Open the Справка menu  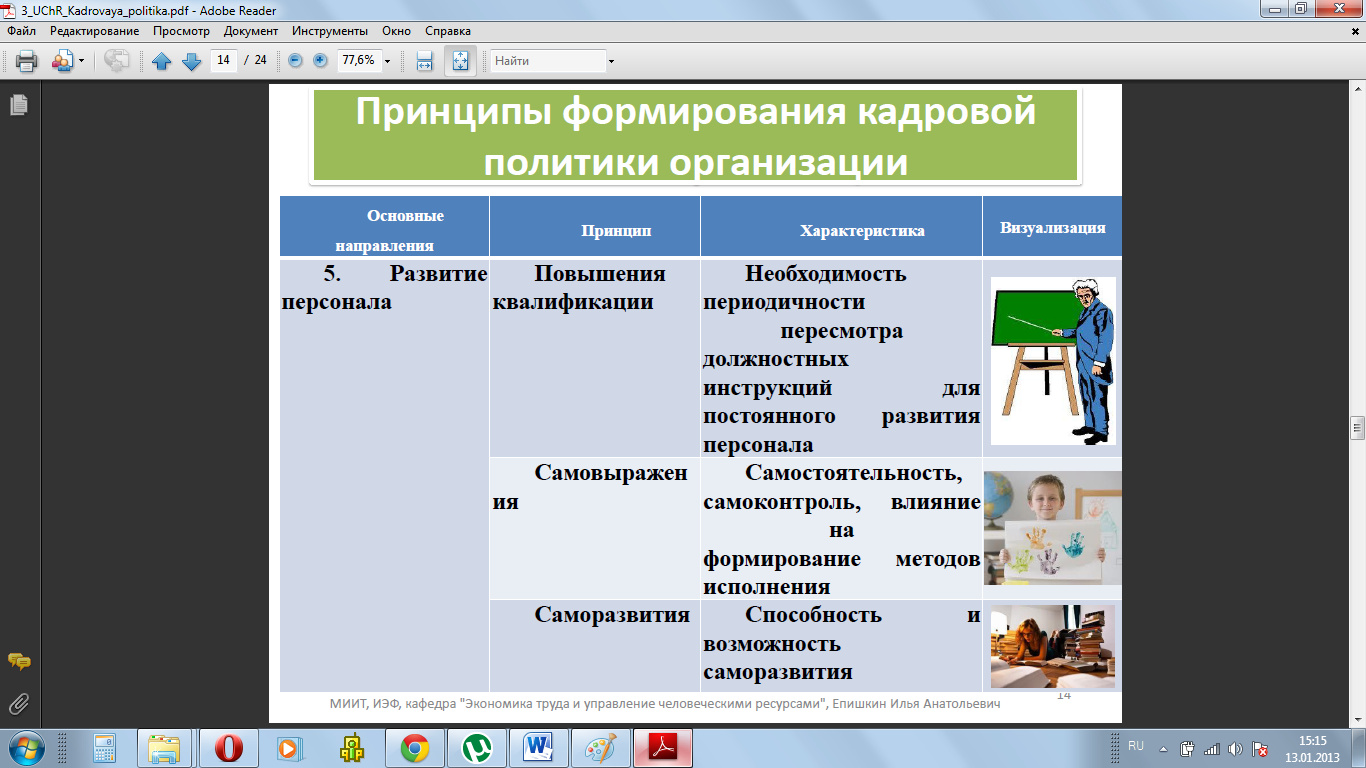click(448, 31)
